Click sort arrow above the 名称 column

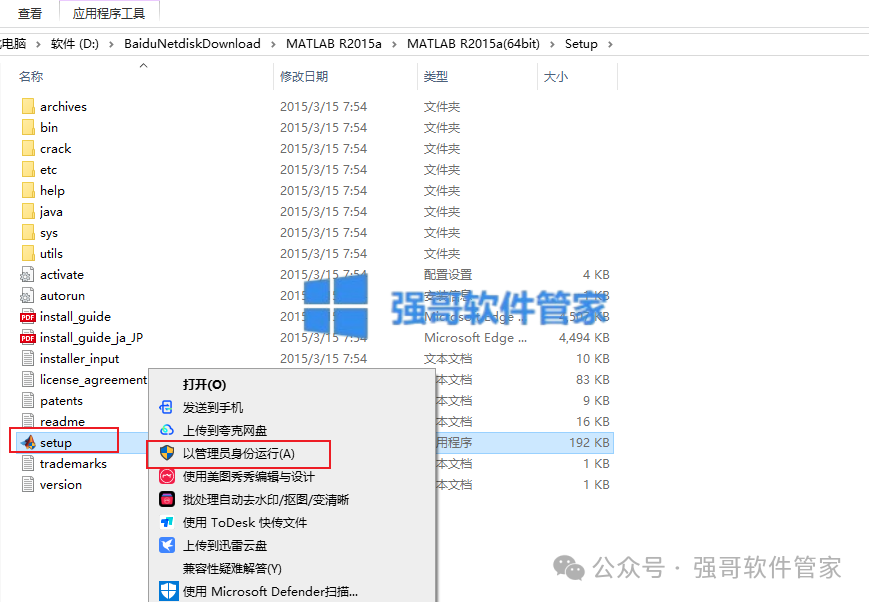(x=144, y=65)
